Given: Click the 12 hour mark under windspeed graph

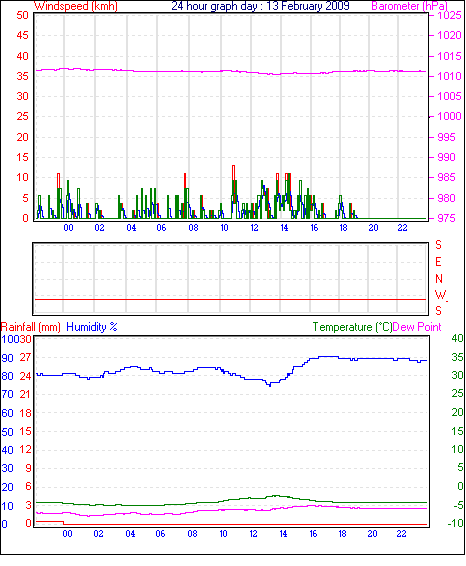Looking at the screenshot, I should 254,228.
